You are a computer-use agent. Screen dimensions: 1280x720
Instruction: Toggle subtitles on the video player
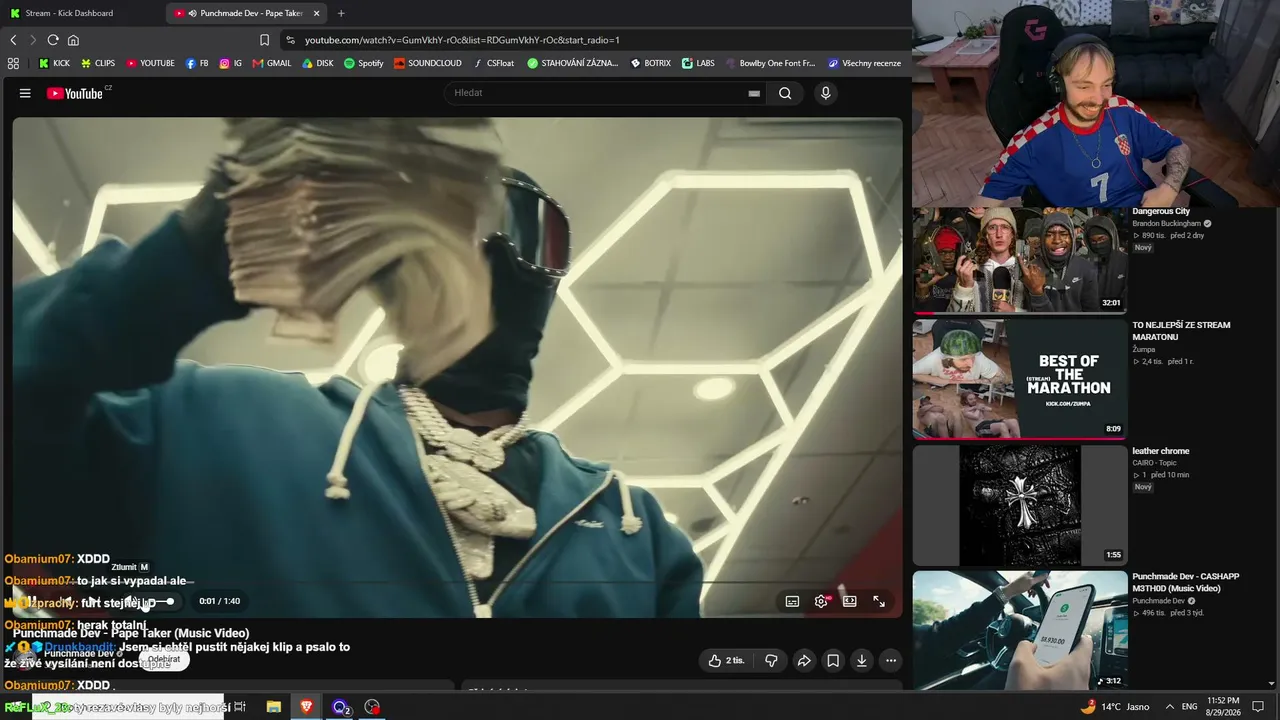(792, 601)
